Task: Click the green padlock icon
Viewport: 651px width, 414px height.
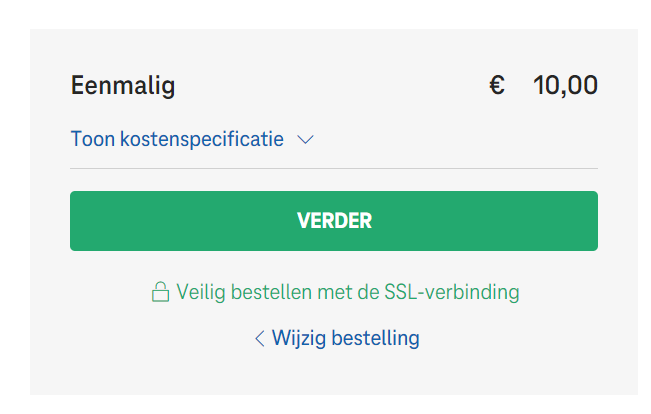Action: 160,292
